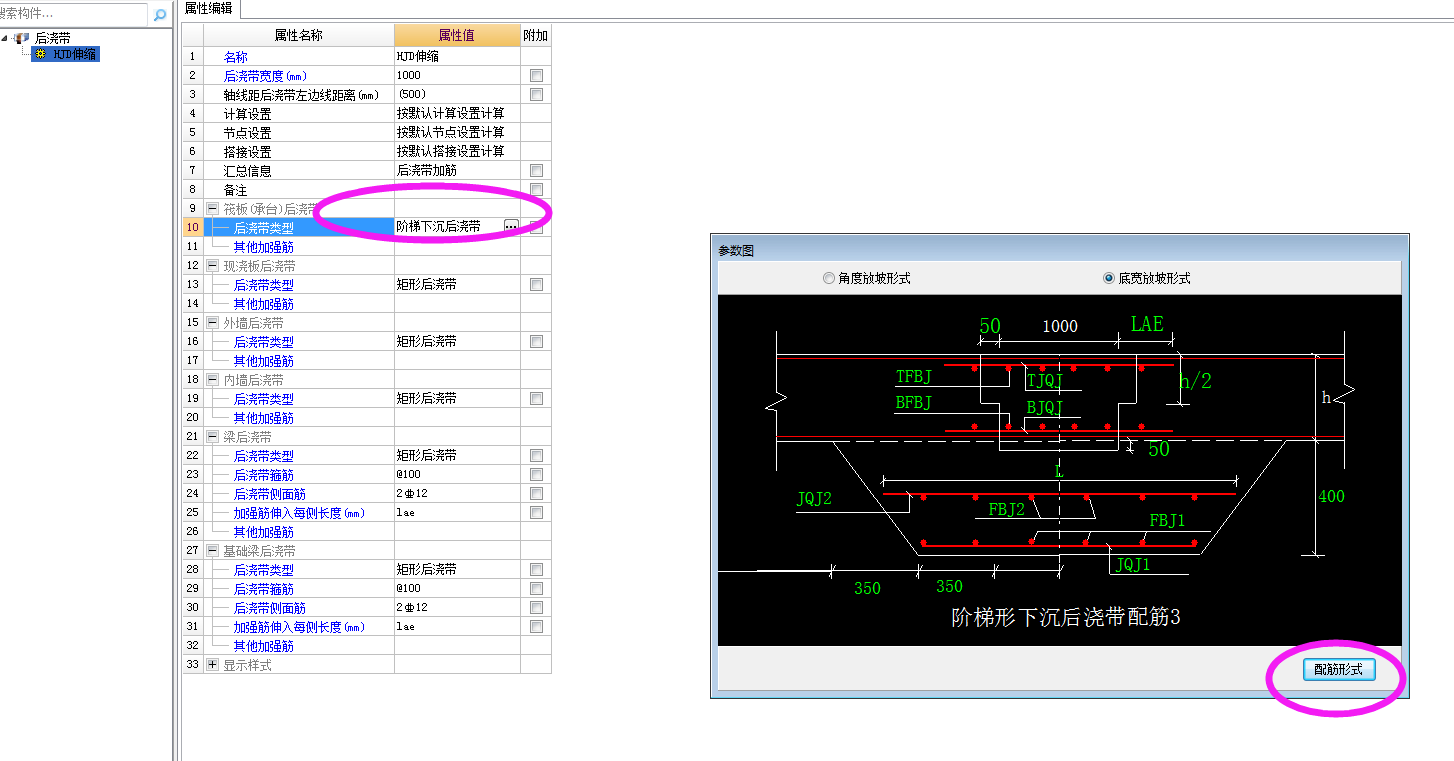Tick the 现浇板后浇带 类型 row checkbox
Image resolution: width=1454 pixels, height=761 pixels.
pyautogui.click(x=537, y=284)
